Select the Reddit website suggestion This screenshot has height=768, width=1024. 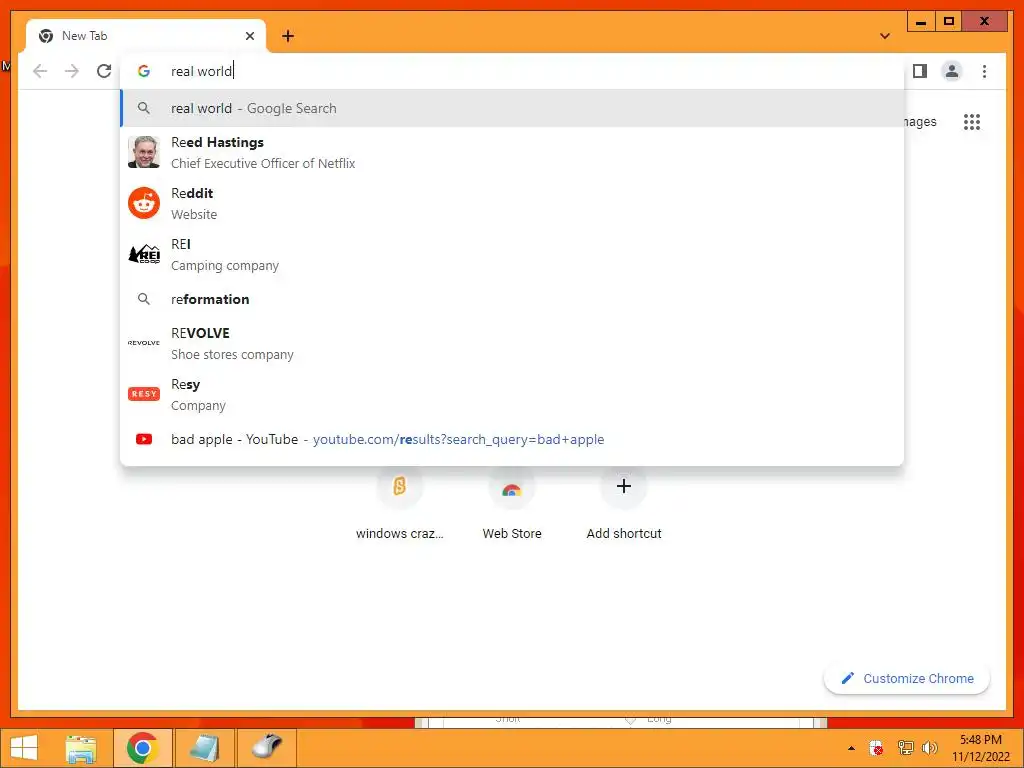(513, 203)
